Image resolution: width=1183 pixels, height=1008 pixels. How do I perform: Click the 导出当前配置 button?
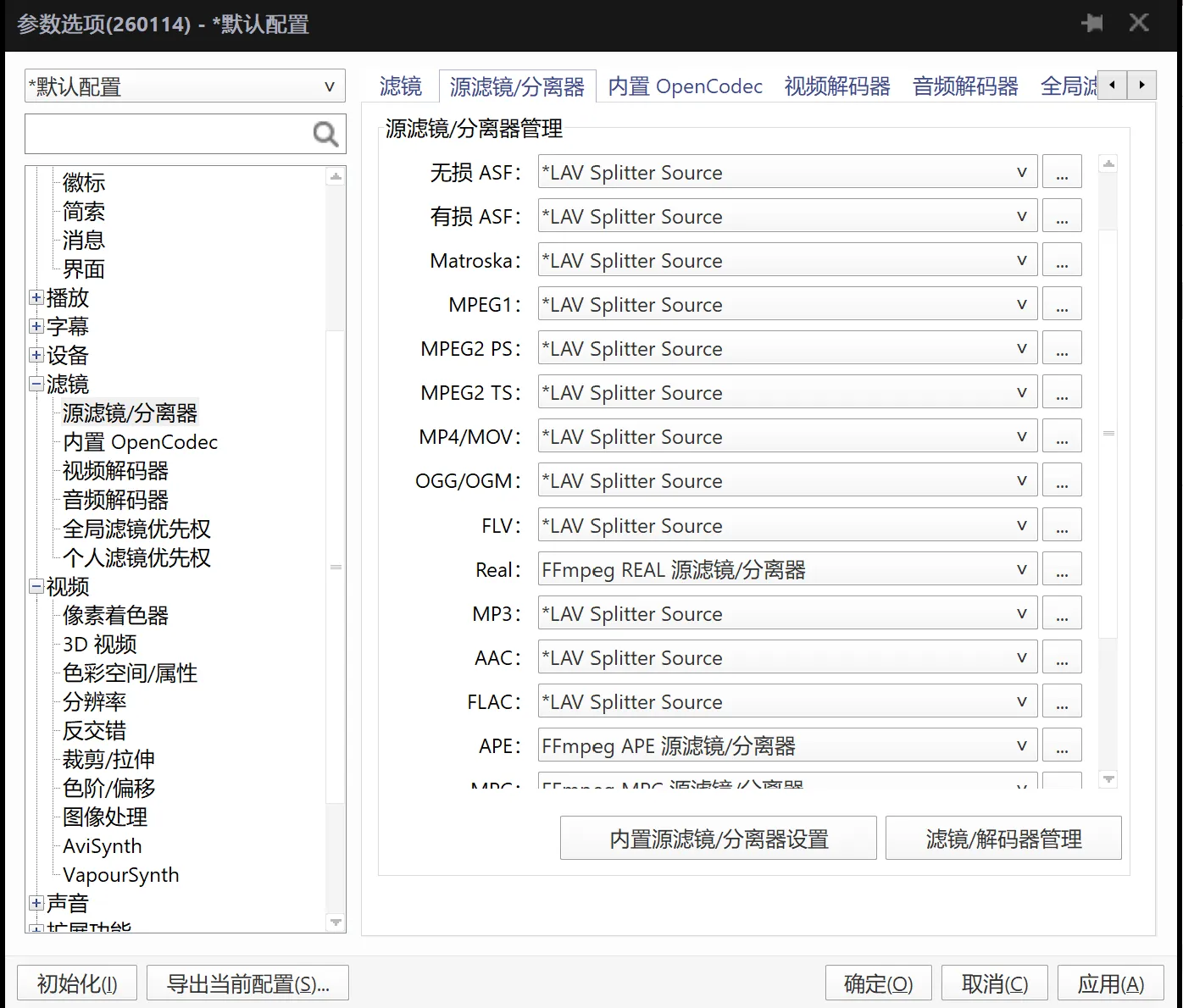247,983
